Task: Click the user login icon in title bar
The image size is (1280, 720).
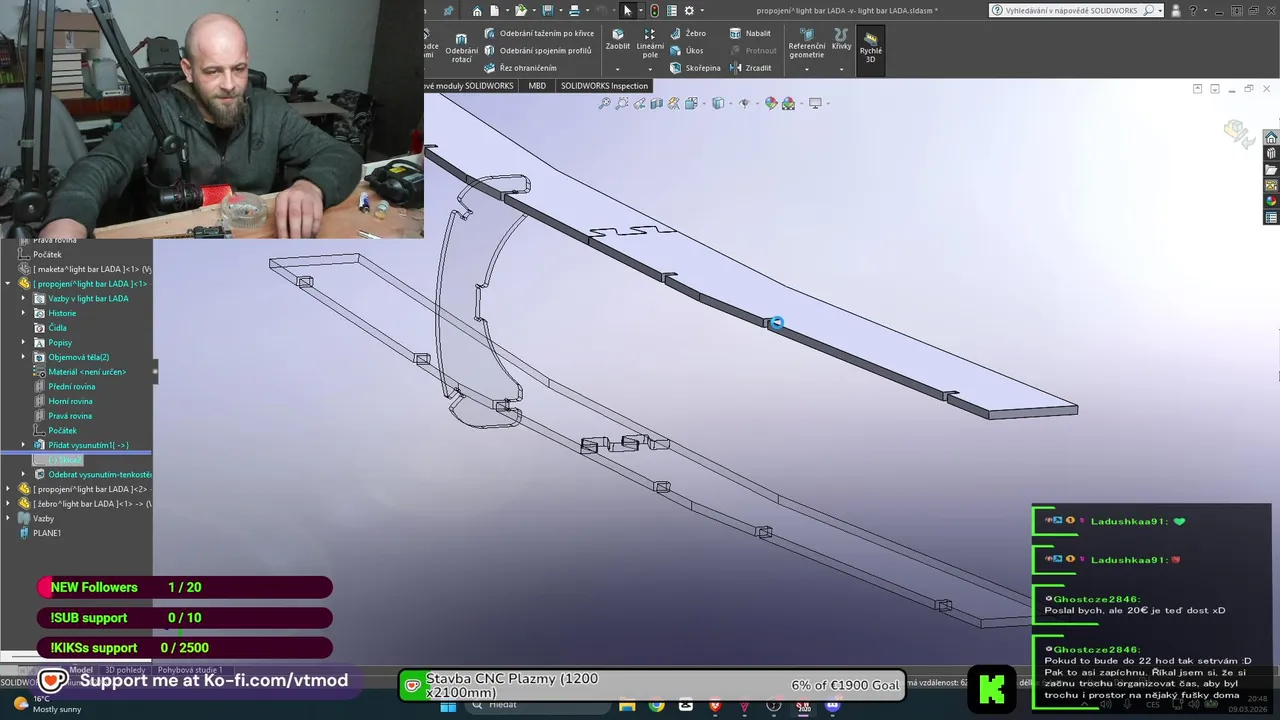Action: tap(1174, 10)
